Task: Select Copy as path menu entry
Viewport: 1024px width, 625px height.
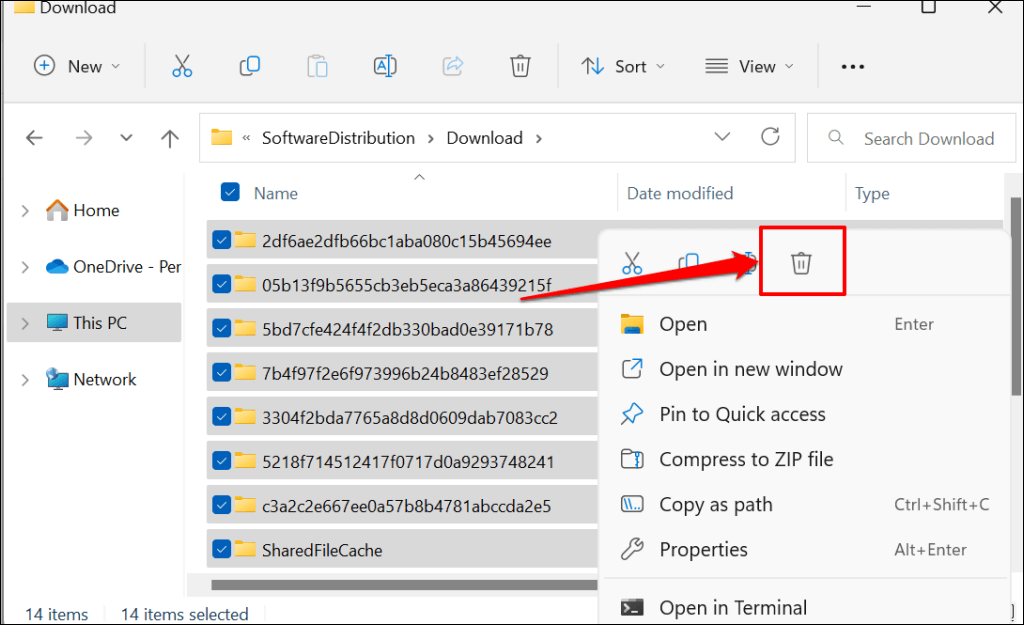Action: coord(715,504)
